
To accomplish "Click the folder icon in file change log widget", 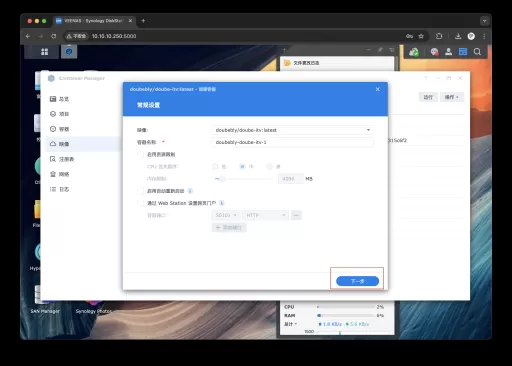I will tap(287, 63).
